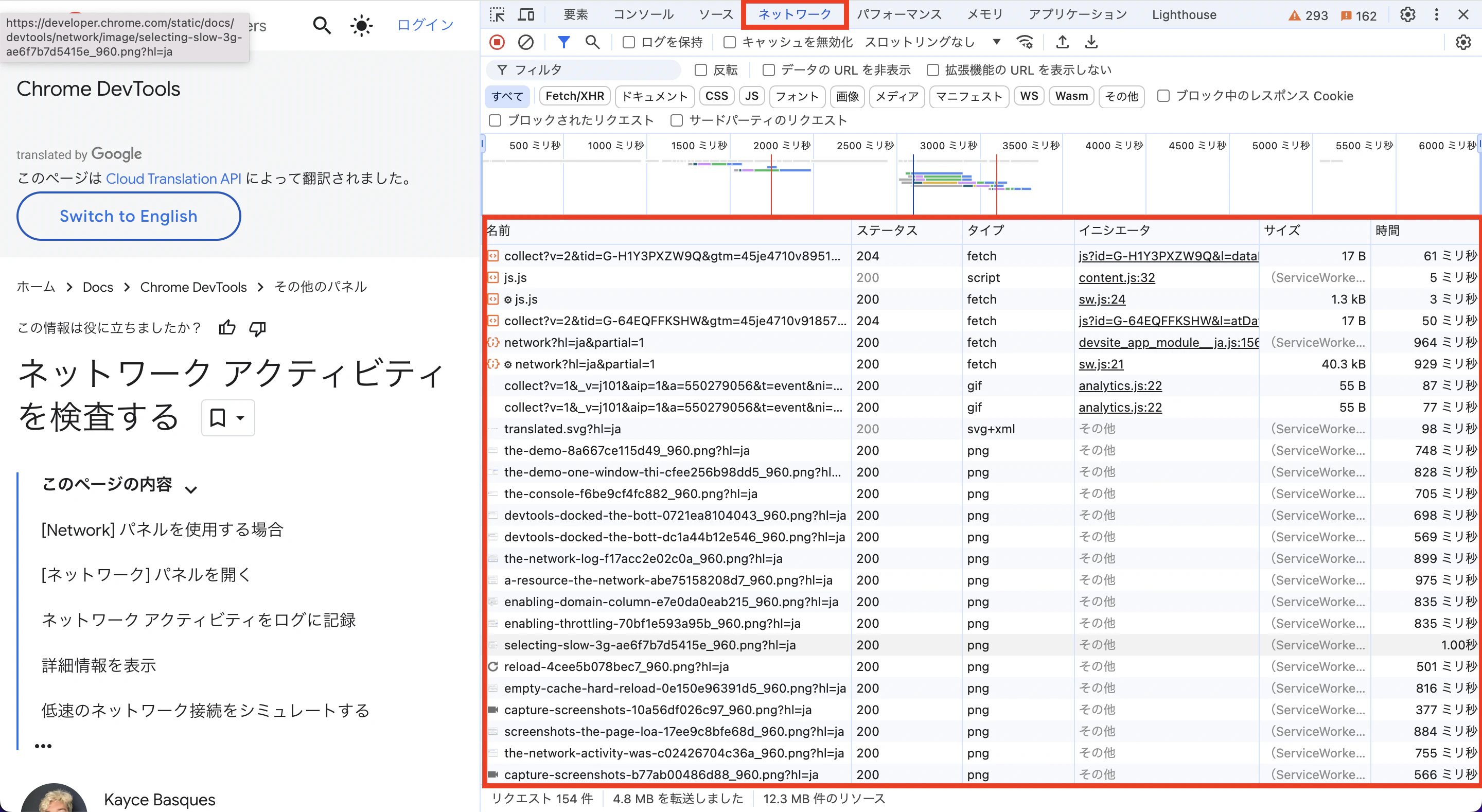Viewport: 1482px width, 812px height.
Task: Click the 293 warnings indicator
Action: click(1308, 15)
